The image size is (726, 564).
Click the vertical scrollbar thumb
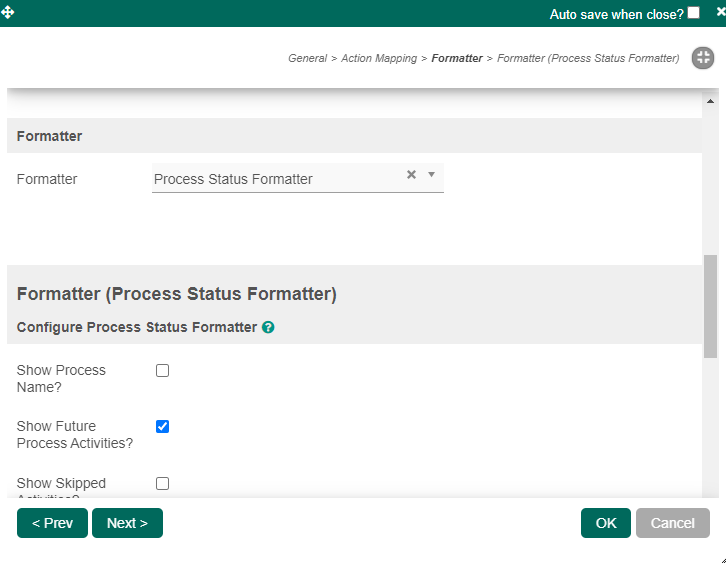tap(710, 305)
